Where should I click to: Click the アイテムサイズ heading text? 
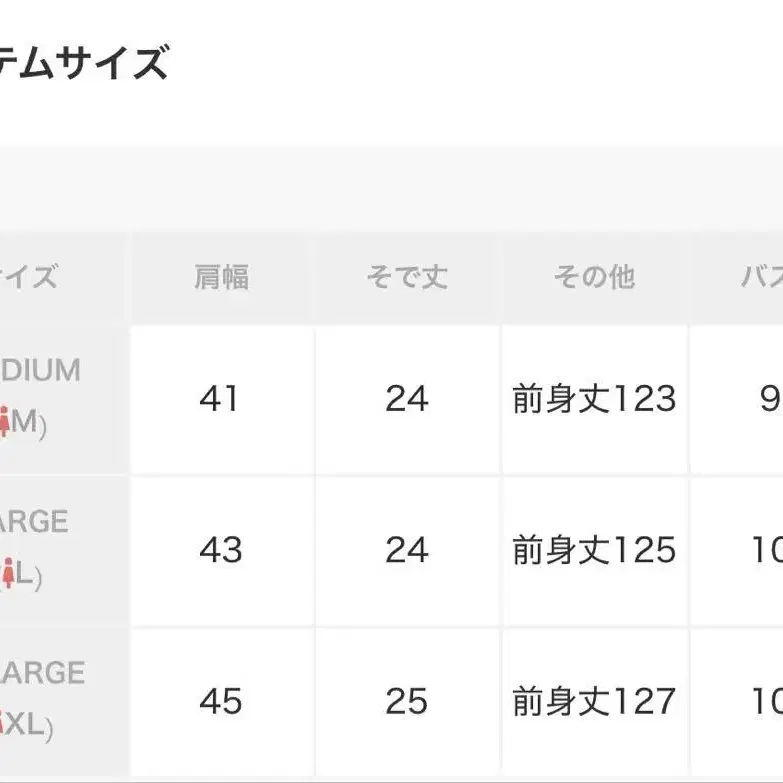click(83, 63)
